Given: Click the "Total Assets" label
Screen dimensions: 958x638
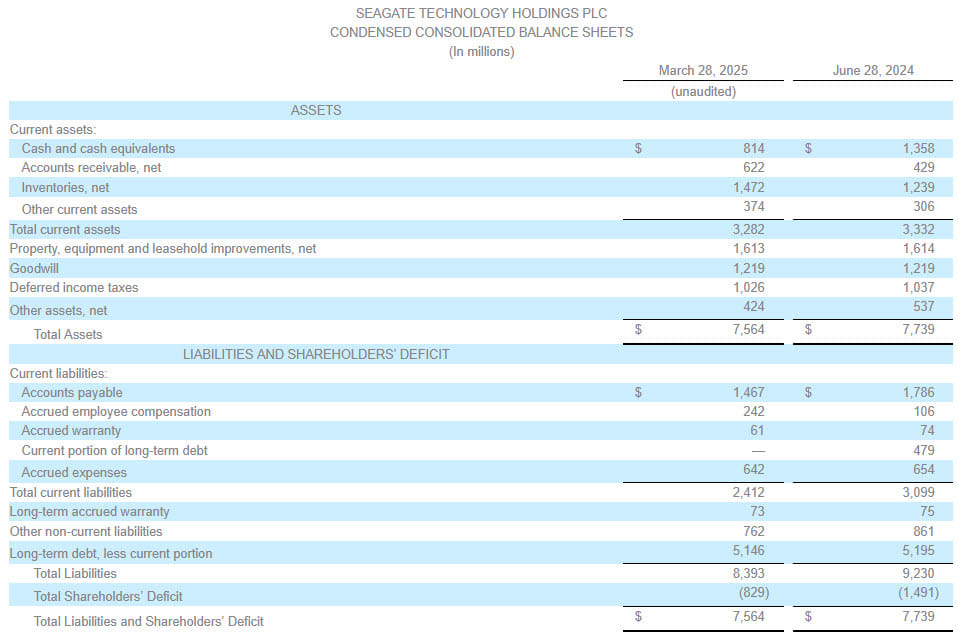Looking at the screenshot, I should point(68,334).
